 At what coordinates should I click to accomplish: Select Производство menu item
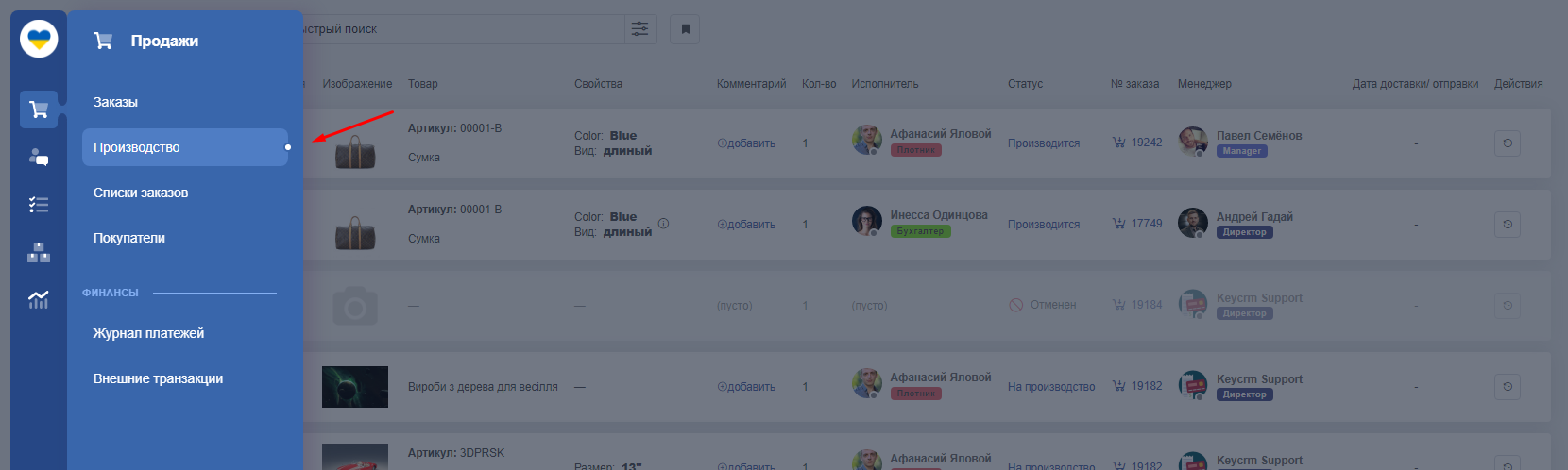pyautogui.click(x=185, y=147)
